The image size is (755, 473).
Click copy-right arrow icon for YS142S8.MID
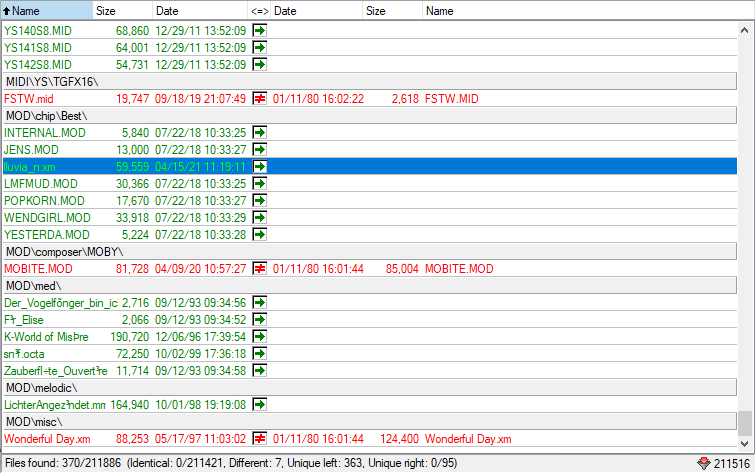(x=260, y=65)
